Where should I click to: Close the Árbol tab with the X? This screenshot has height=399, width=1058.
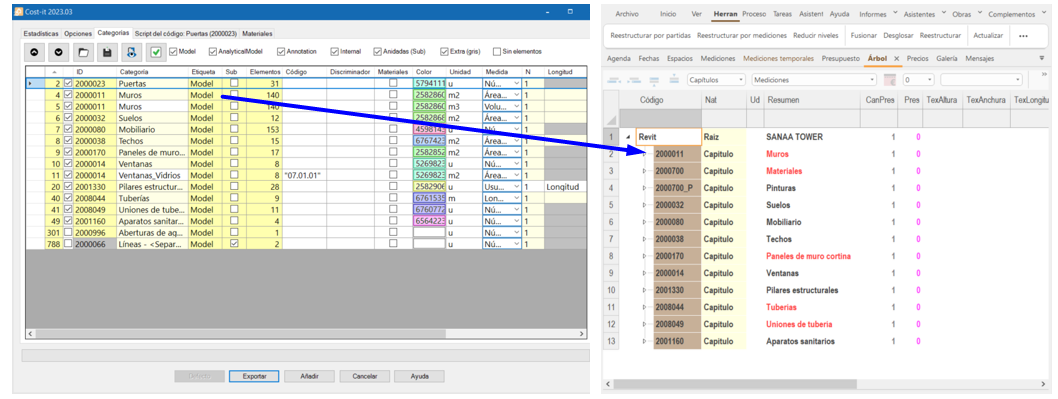[897, 59]
